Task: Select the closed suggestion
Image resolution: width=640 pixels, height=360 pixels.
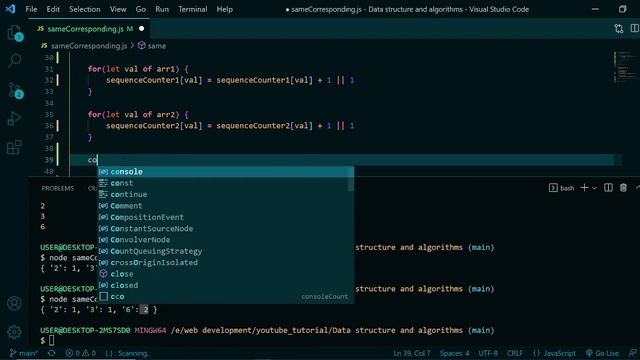Action: click(225, 285)
